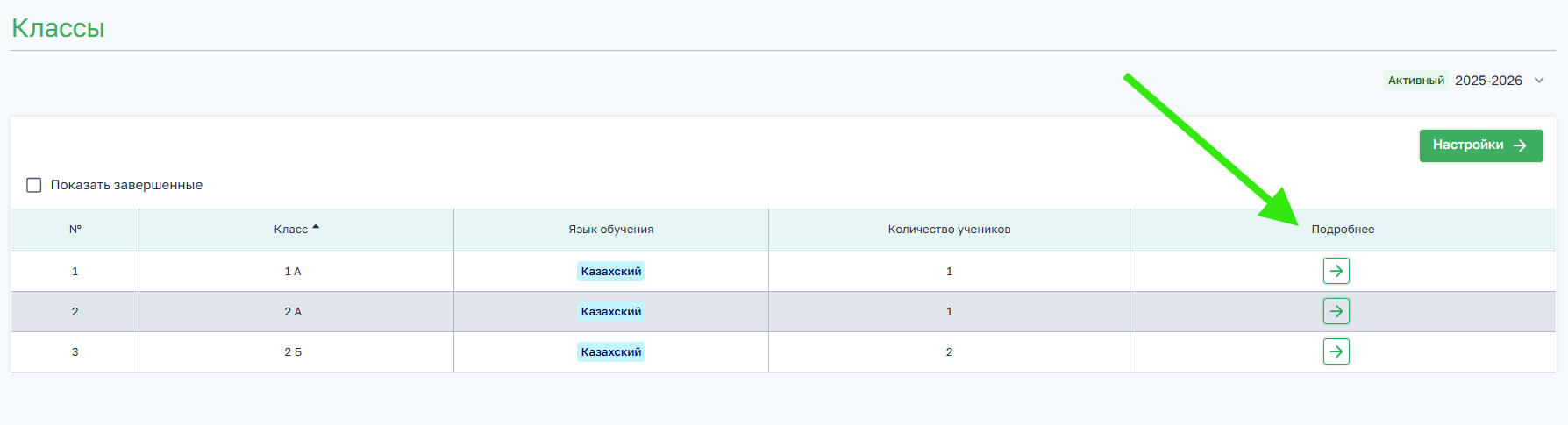Click Язык обучения column header

tap(610, 230)
